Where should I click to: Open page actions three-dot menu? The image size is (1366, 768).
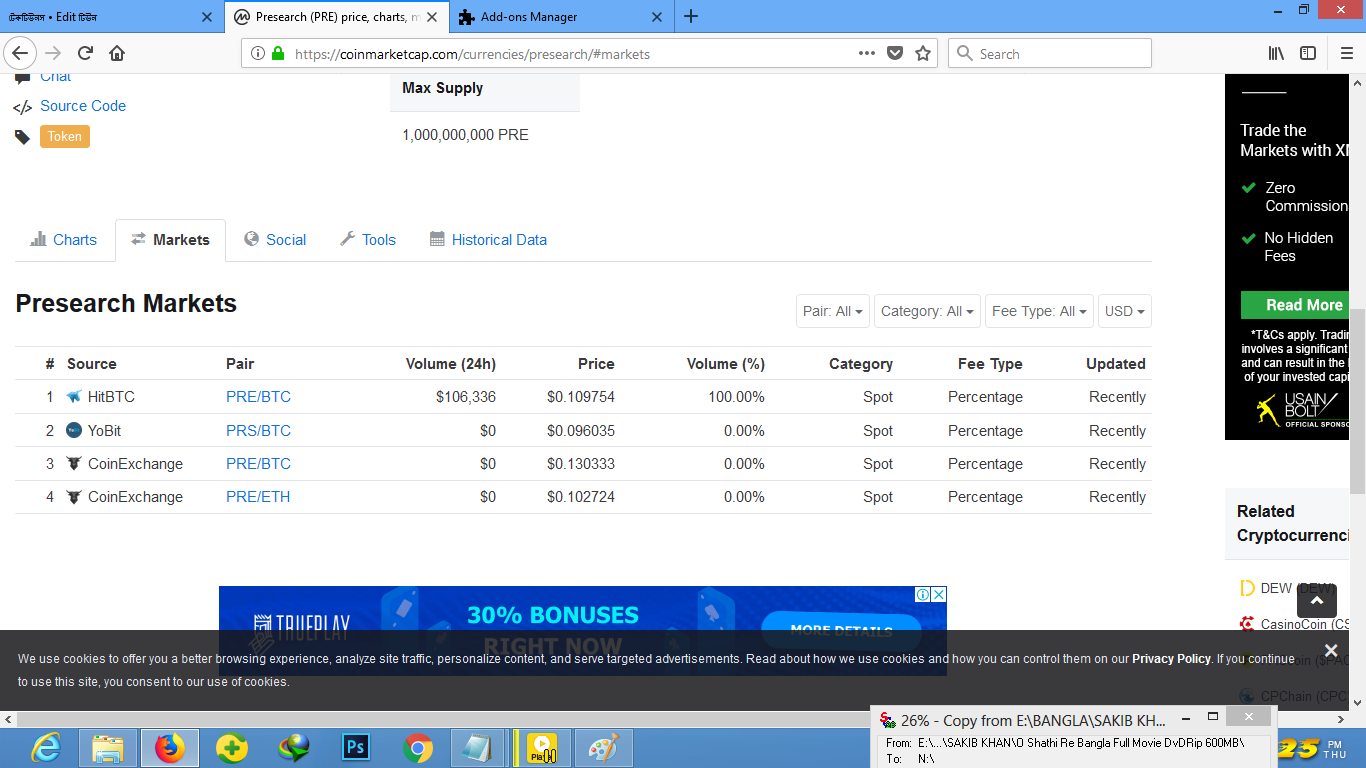[867, 53]
